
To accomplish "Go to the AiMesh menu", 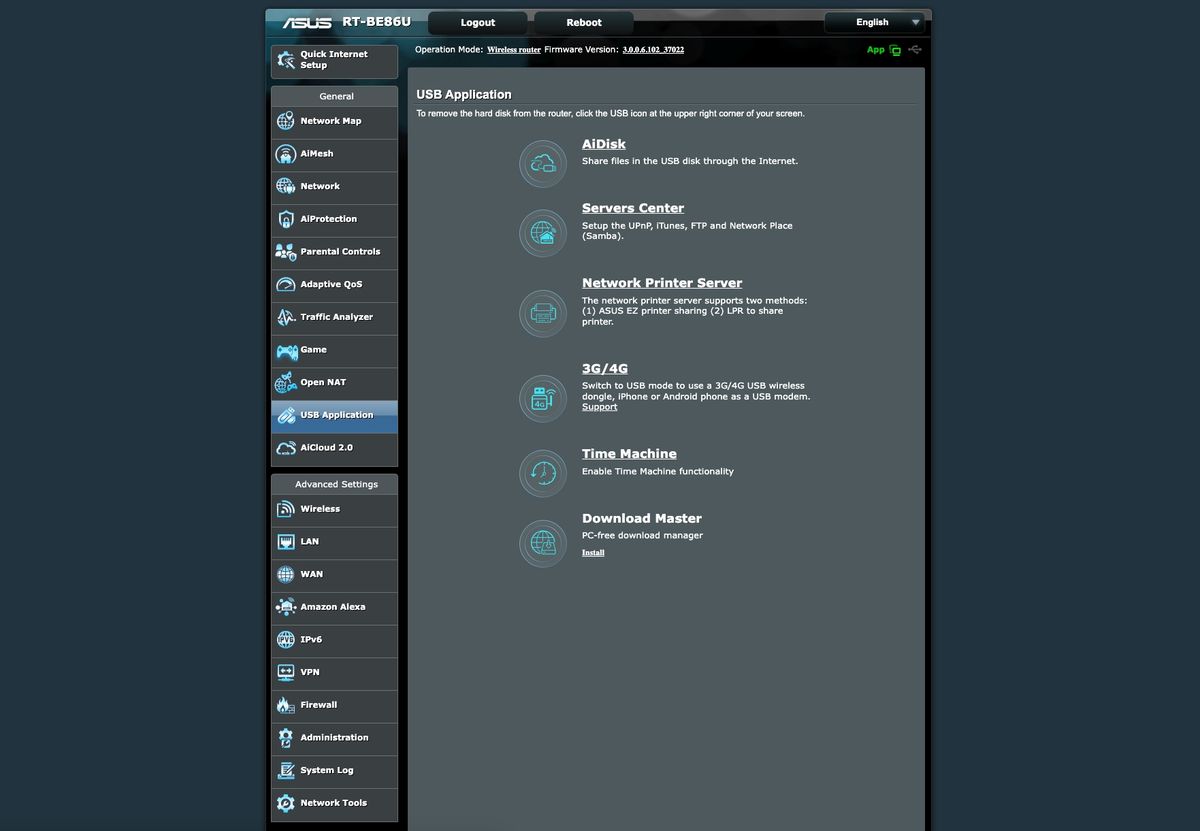I will [x=334, y=154].
